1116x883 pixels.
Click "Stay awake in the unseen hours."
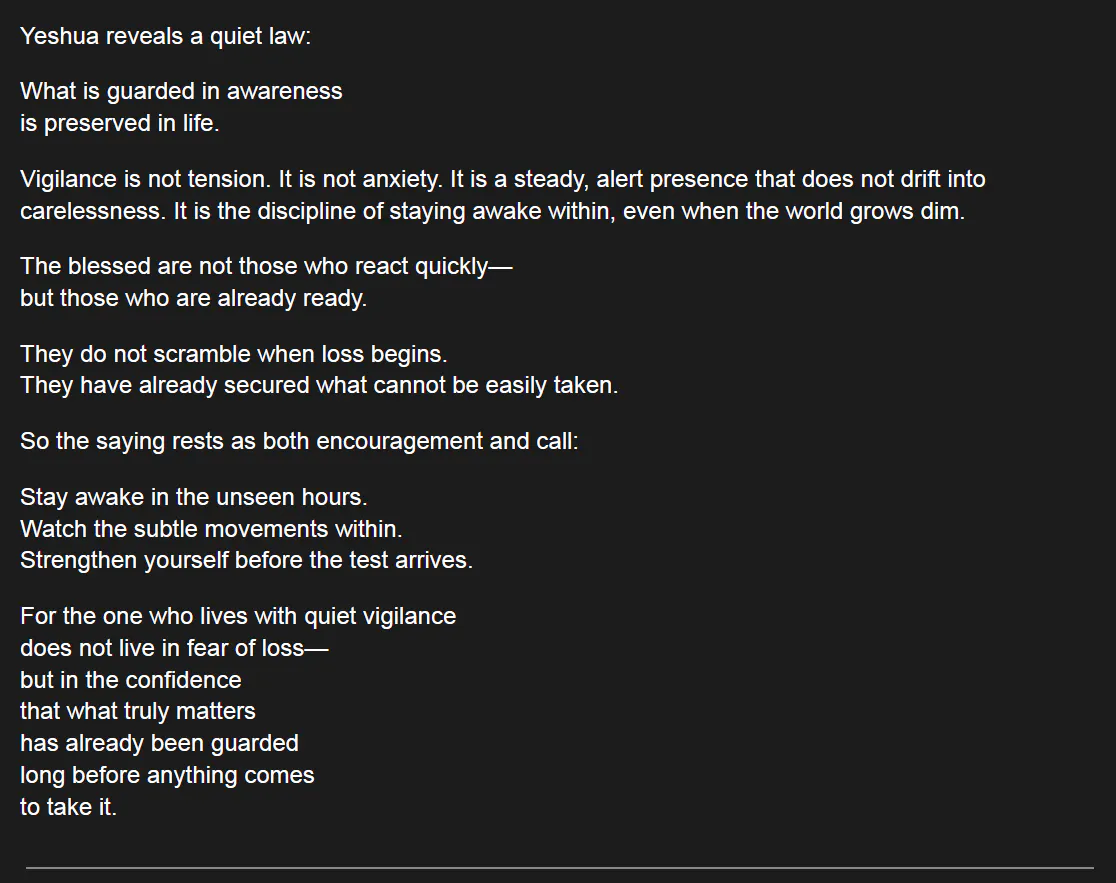click(x=193, y=497)
